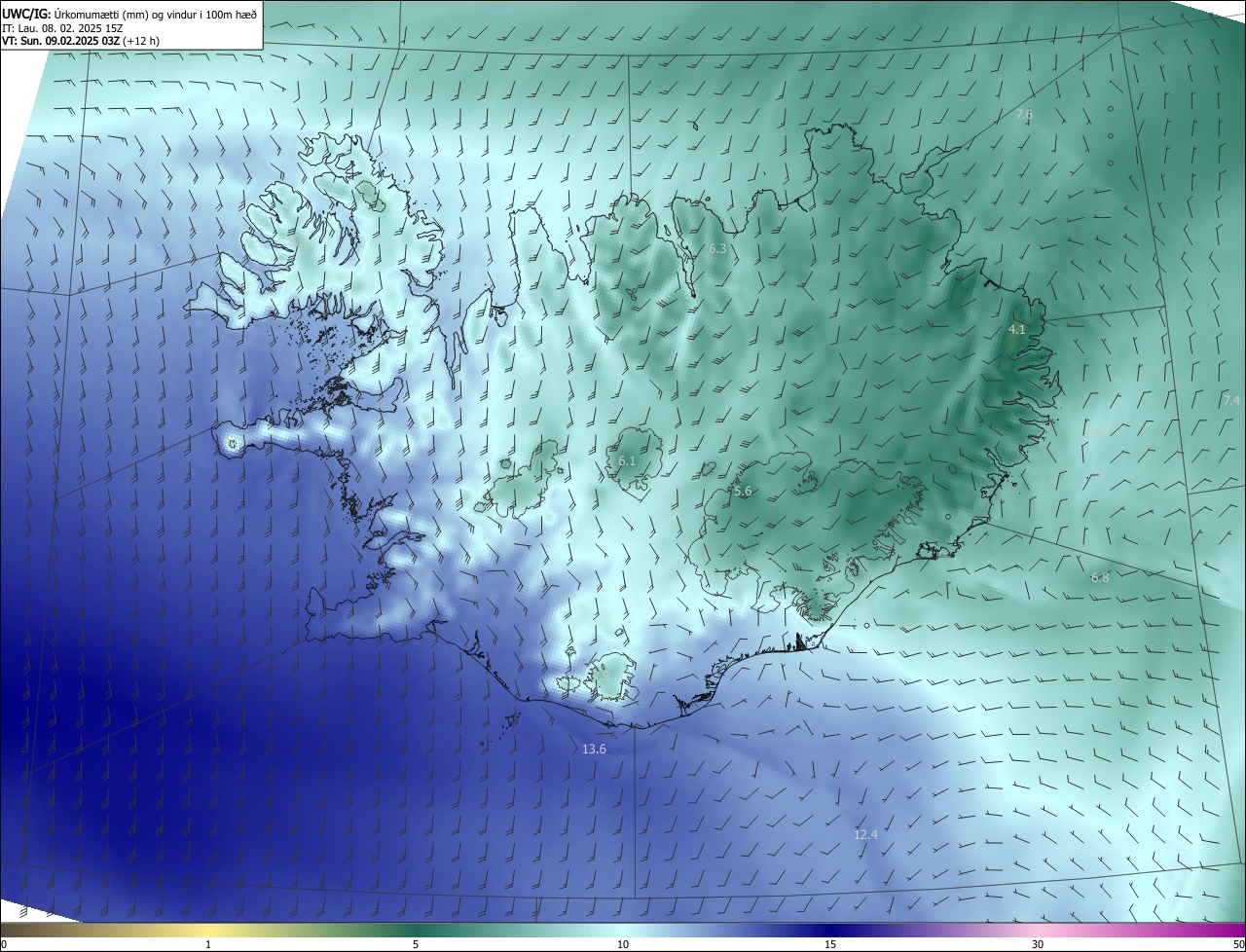Click the 4.1 value in eastern Iceland
The image size is (1246, 952).
pos(1016,331)
